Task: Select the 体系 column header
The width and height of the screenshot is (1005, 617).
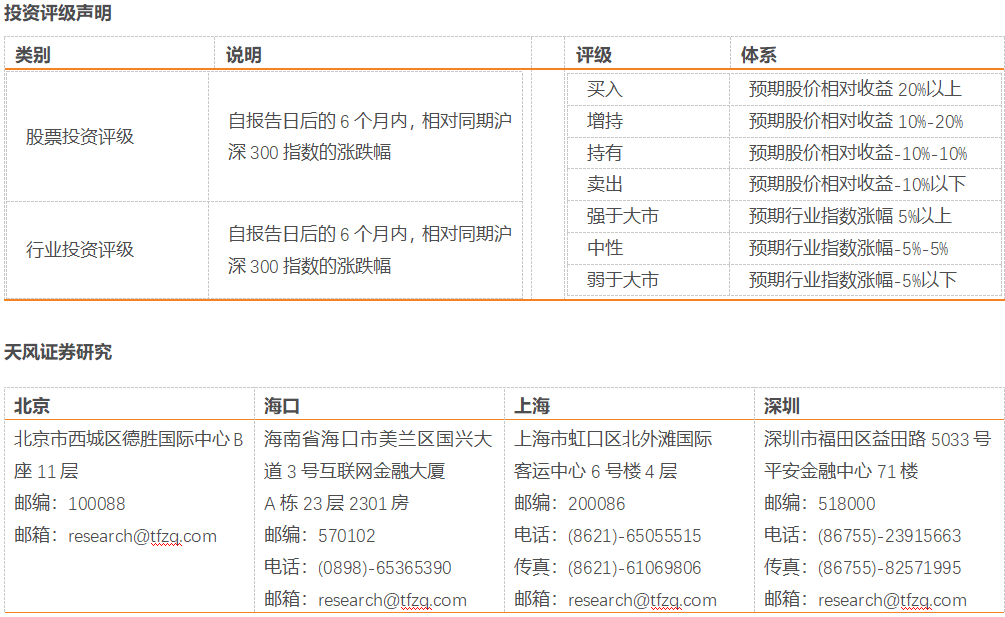Action: (x=759, y=55)
